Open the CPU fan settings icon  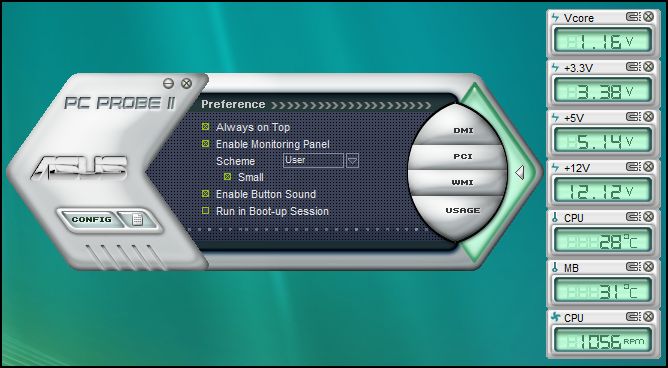pos(633,316)
